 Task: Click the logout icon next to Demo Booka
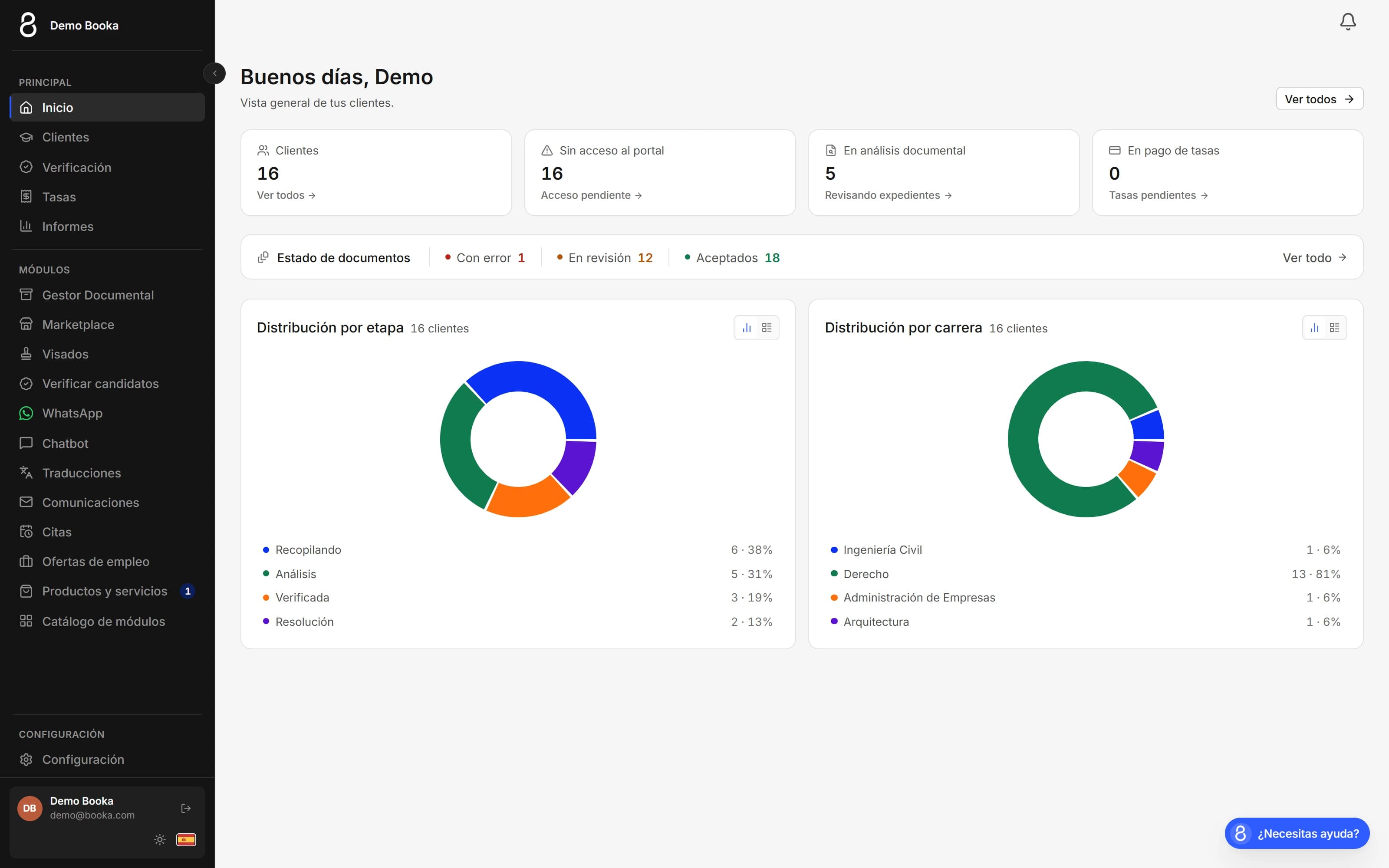pyautogui.click(x=186, y=808)
